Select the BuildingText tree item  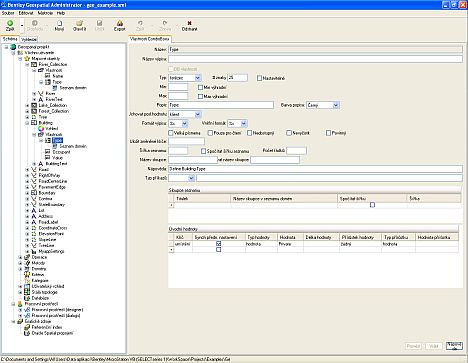click(56, 164)
